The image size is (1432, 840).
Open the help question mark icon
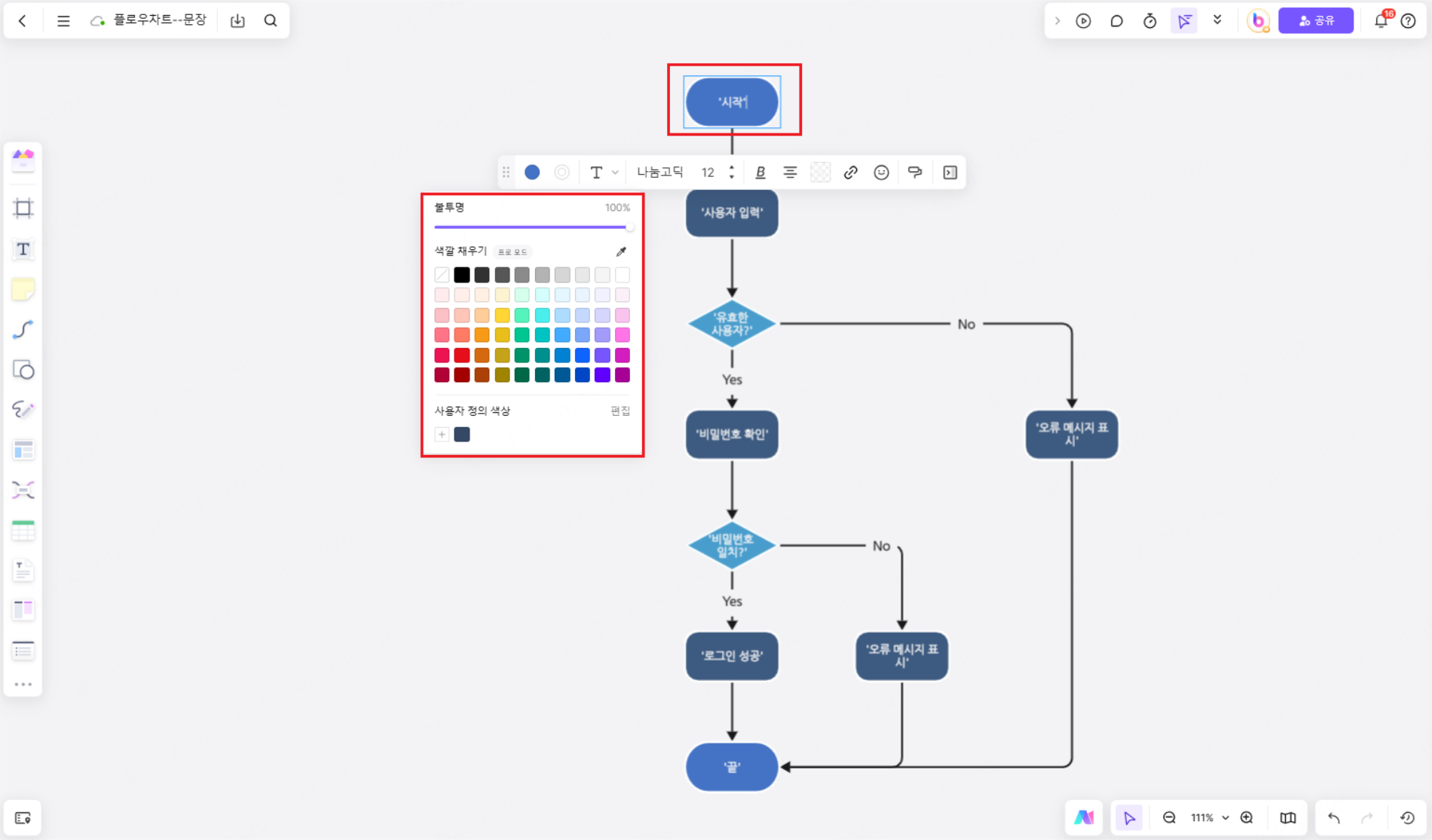1408,21
